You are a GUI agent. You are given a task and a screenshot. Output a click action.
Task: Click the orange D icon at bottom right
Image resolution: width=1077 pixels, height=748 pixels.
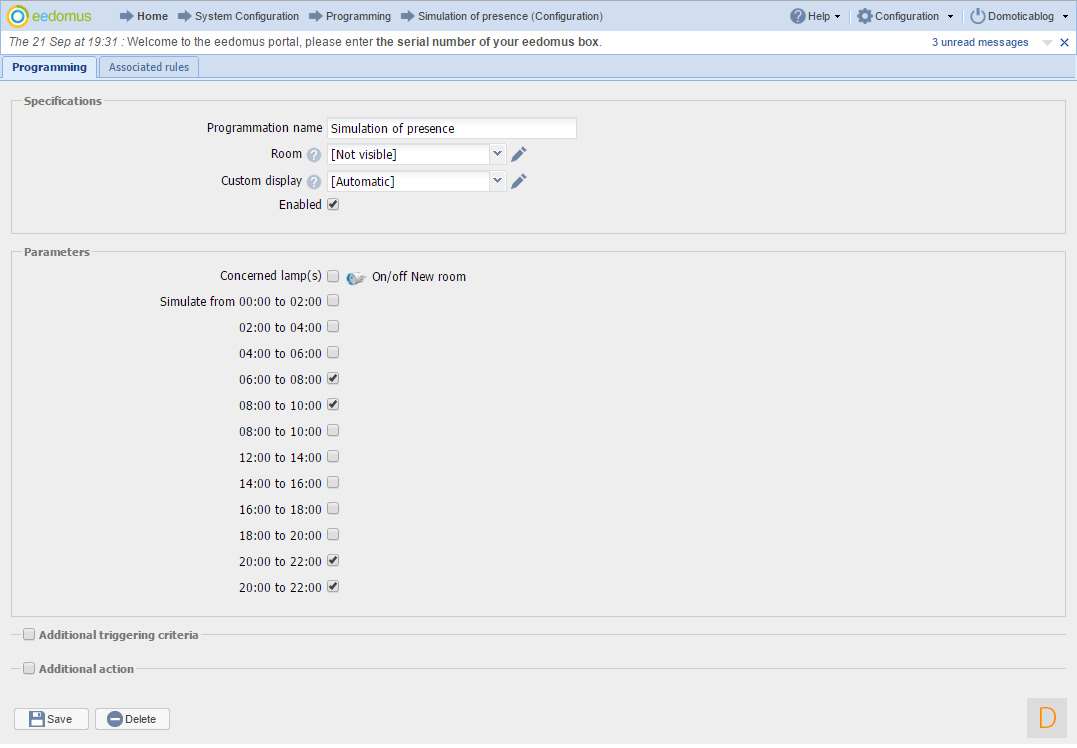(x=1047, y=717)
